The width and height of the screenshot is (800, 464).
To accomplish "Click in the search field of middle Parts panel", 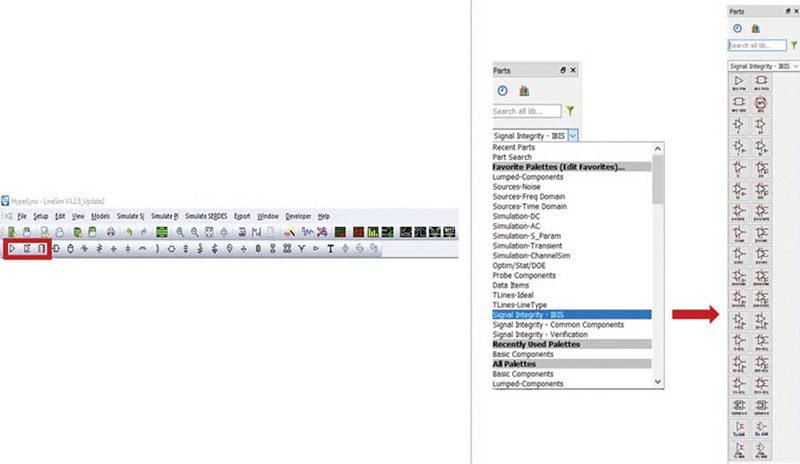I will 527,111.
